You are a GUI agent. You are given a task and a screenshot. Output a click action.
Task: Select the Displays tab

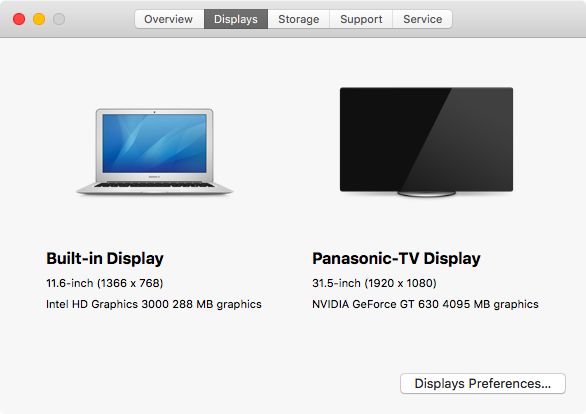[x=236, y=19]
